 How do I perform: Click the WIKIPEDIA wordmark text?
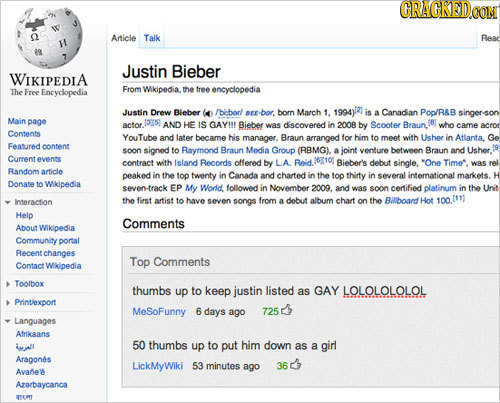[49, 80]
